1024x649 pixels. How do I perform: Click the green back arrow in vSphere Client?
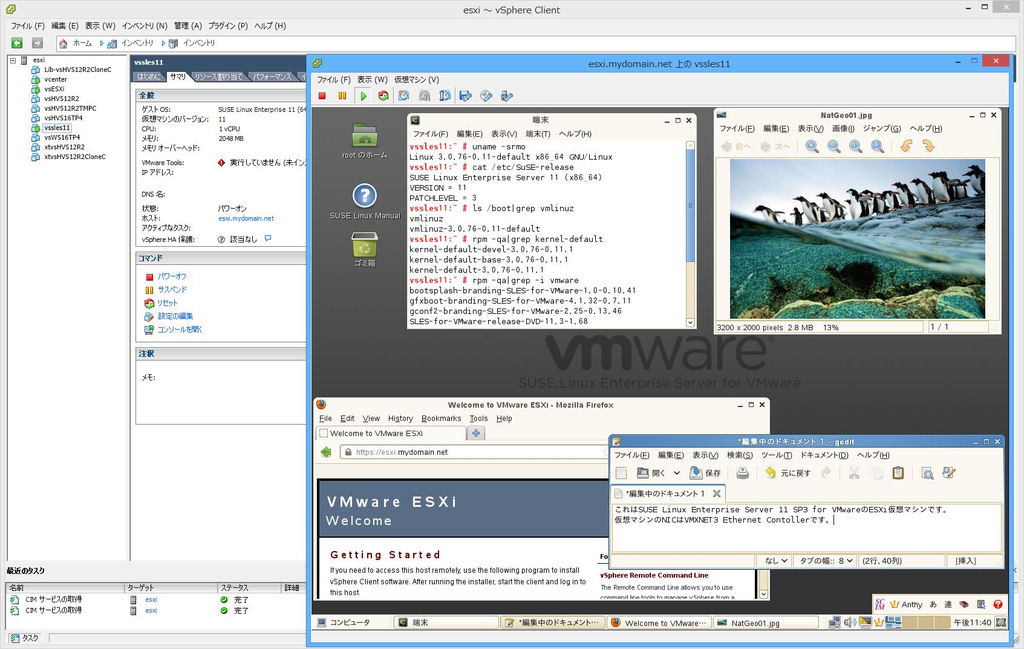(x=17, y=43)
